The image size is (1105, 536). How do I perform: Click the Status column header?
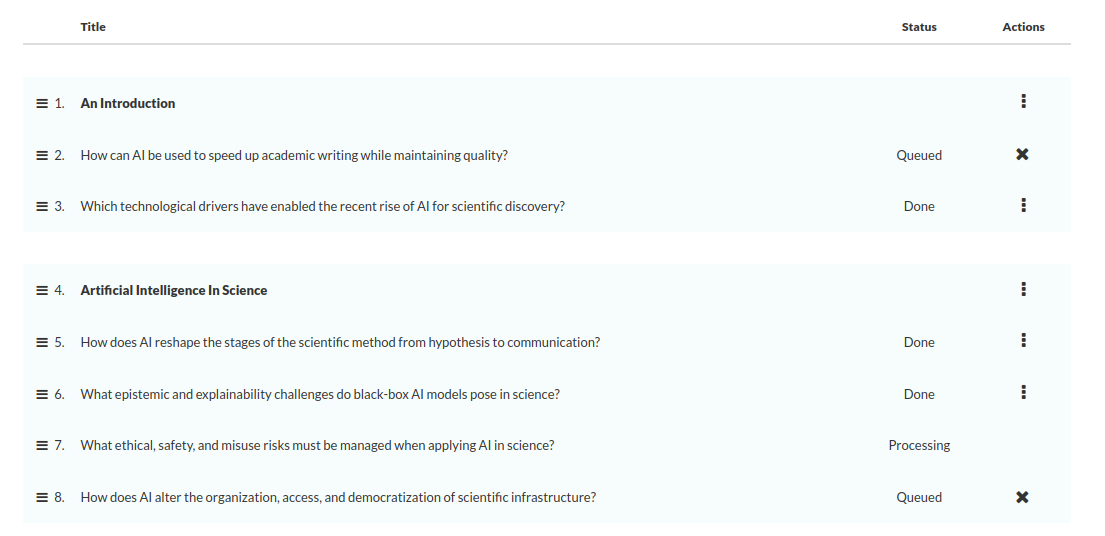point(919,27)
